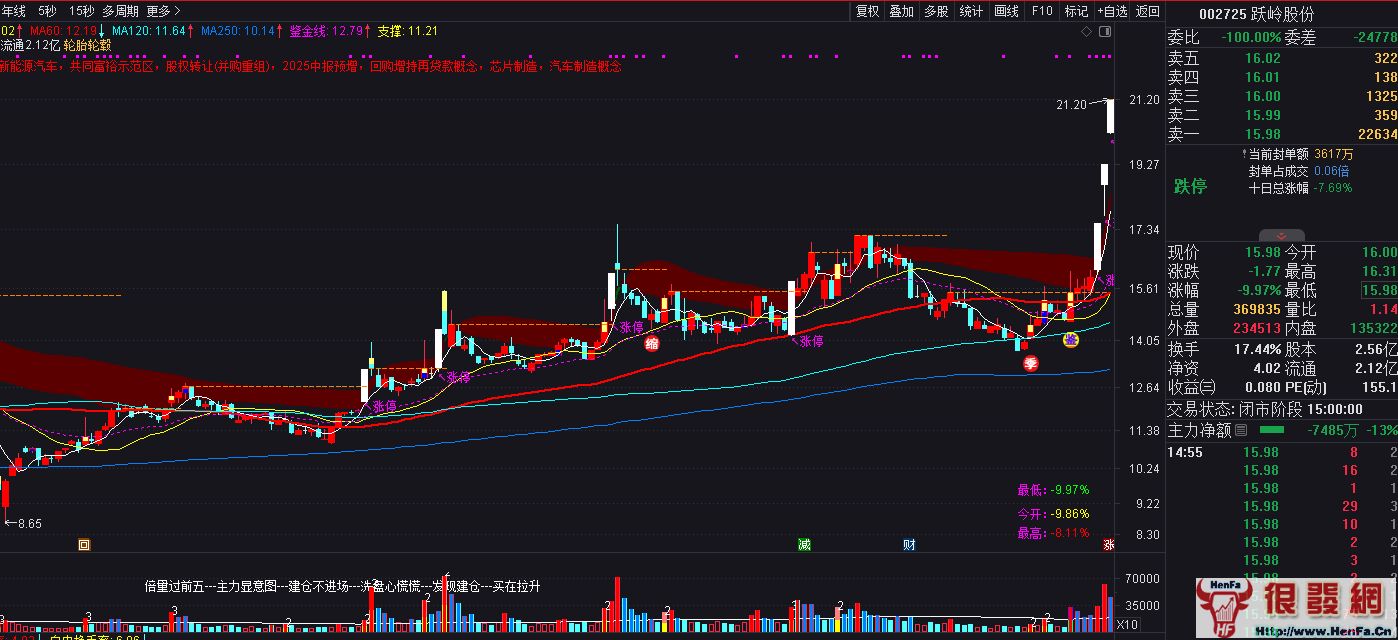Click the red 季 circle icon on chart

pyautogui.click(x=1030, y=364)
